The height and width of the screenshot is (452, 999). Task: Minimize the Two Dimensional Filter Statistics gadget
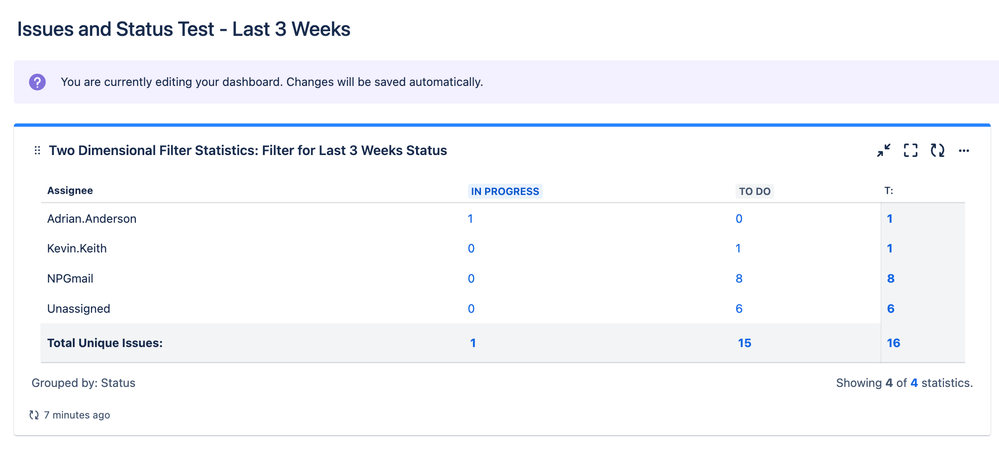click(884, 151)
